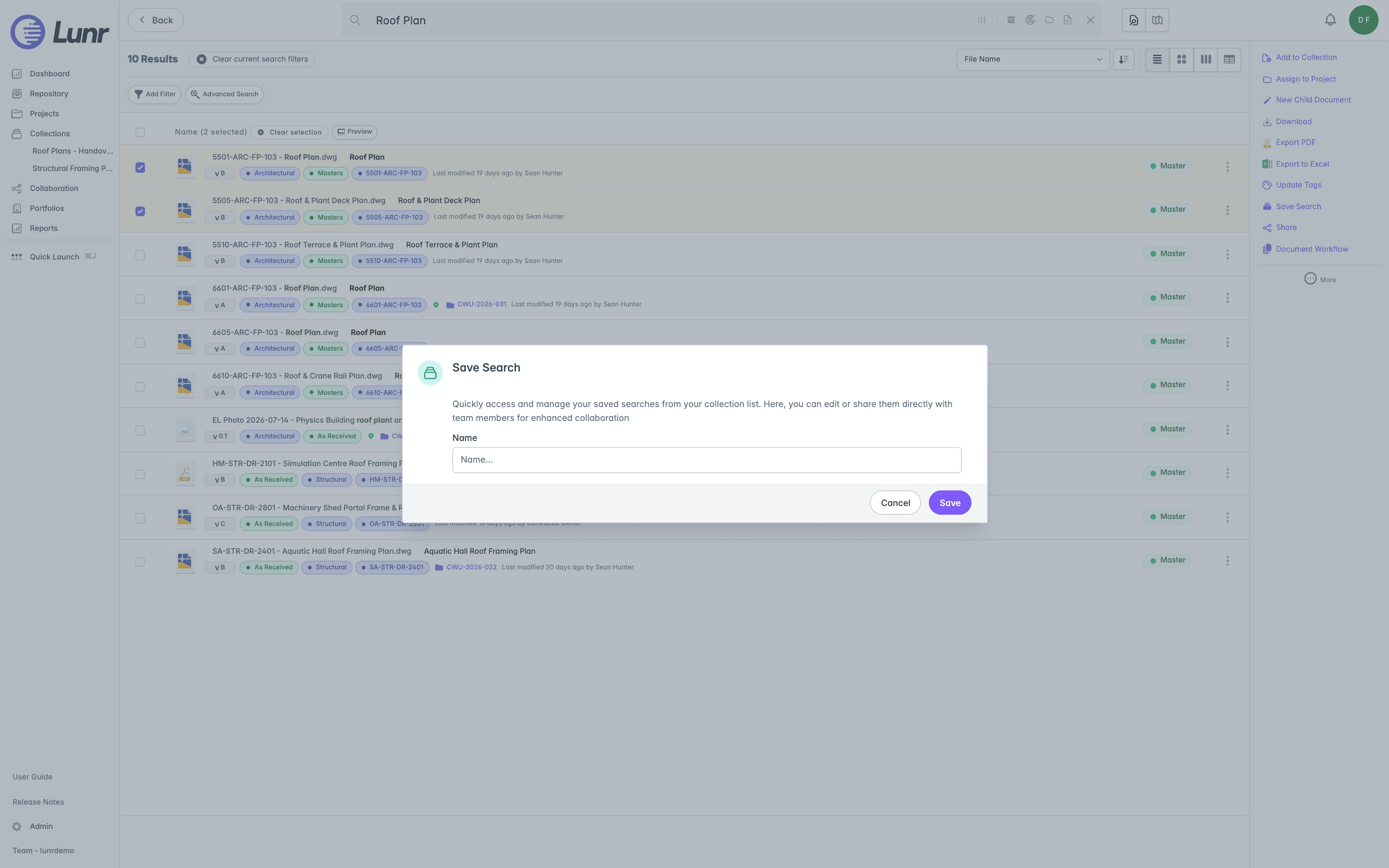Click the document icon in search bar

[1068, 20]
